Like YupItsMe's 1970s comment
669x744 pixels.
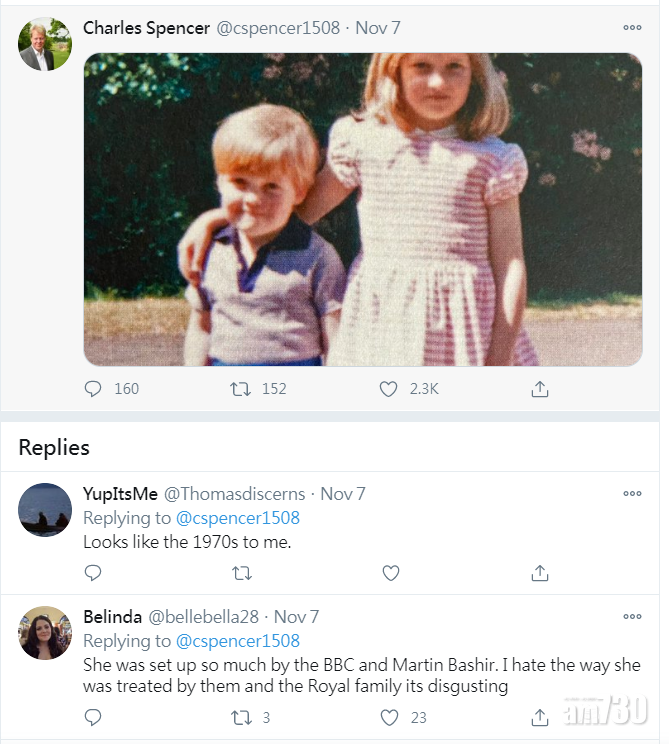391,573
